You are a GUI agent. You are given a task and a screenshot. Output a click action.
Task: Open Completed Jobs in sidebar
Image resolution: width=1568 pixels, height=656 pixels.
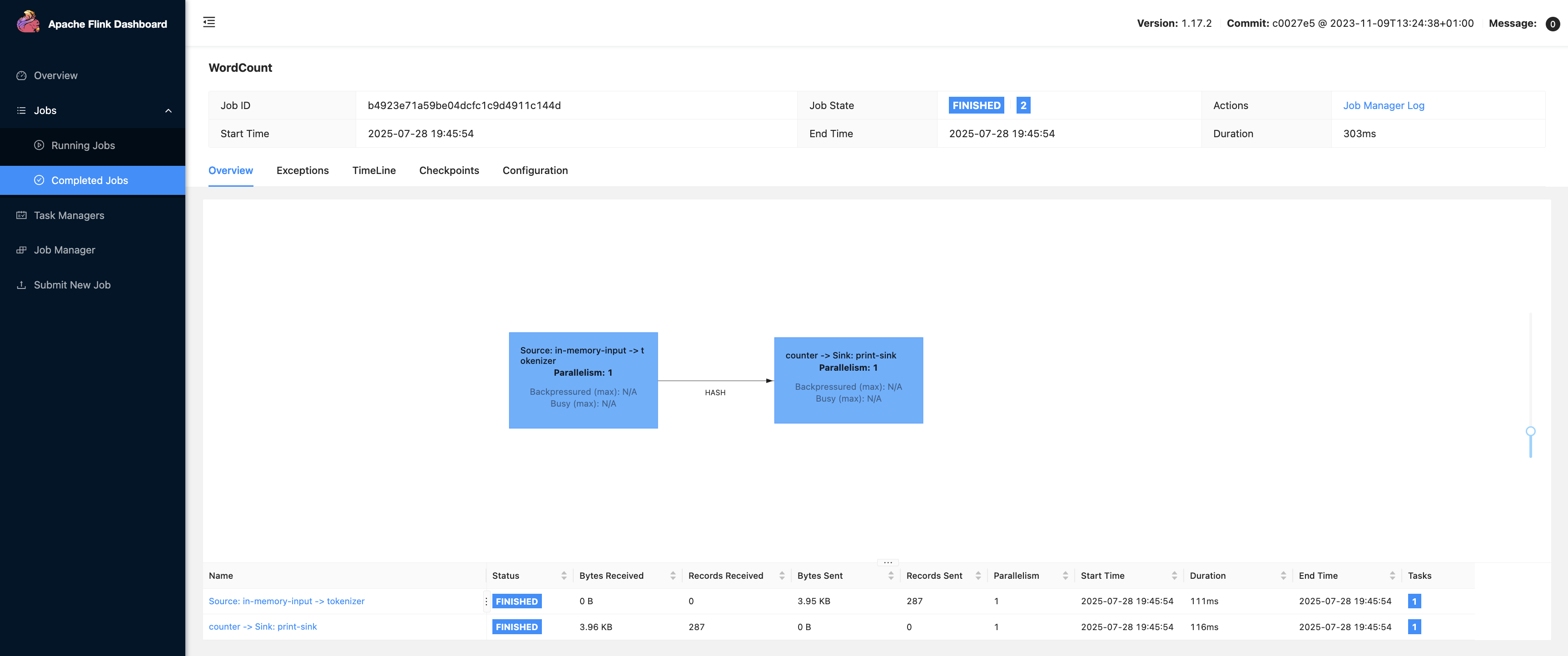[93, 180]
